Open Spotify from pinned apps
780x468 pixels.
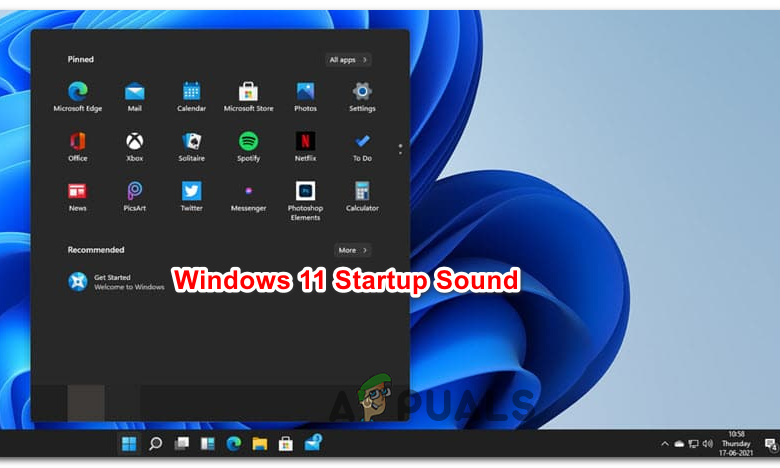[x=248, y=147]
